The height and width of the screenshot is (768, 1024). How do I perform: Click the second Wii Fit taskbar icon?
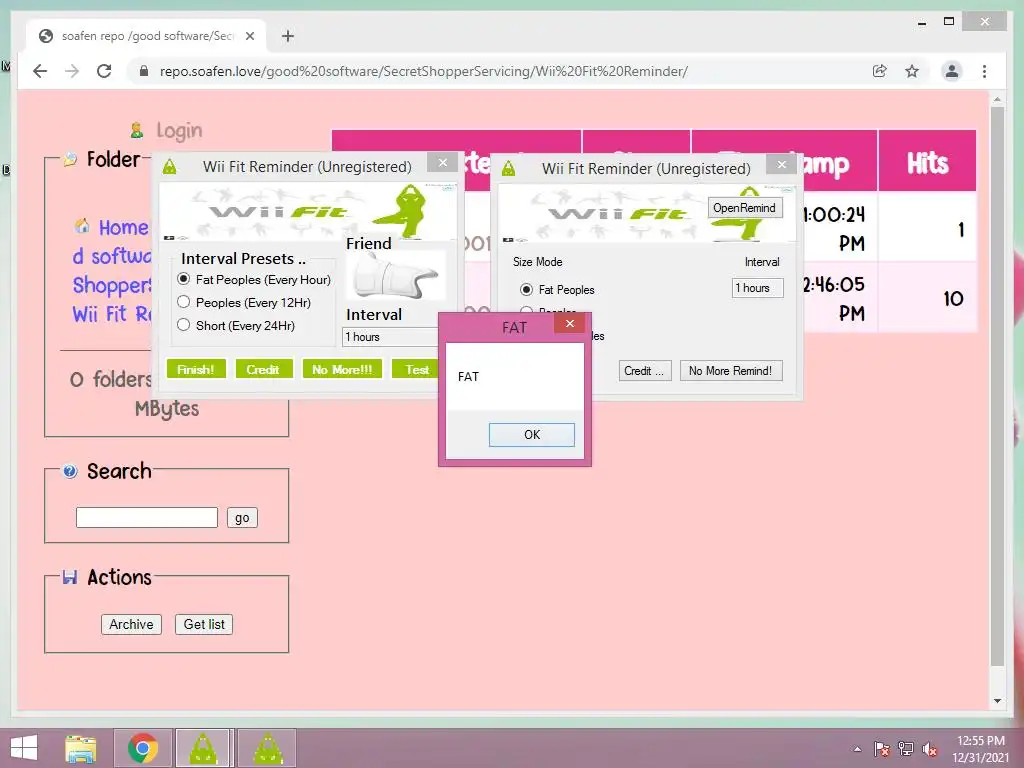(268, 748)
